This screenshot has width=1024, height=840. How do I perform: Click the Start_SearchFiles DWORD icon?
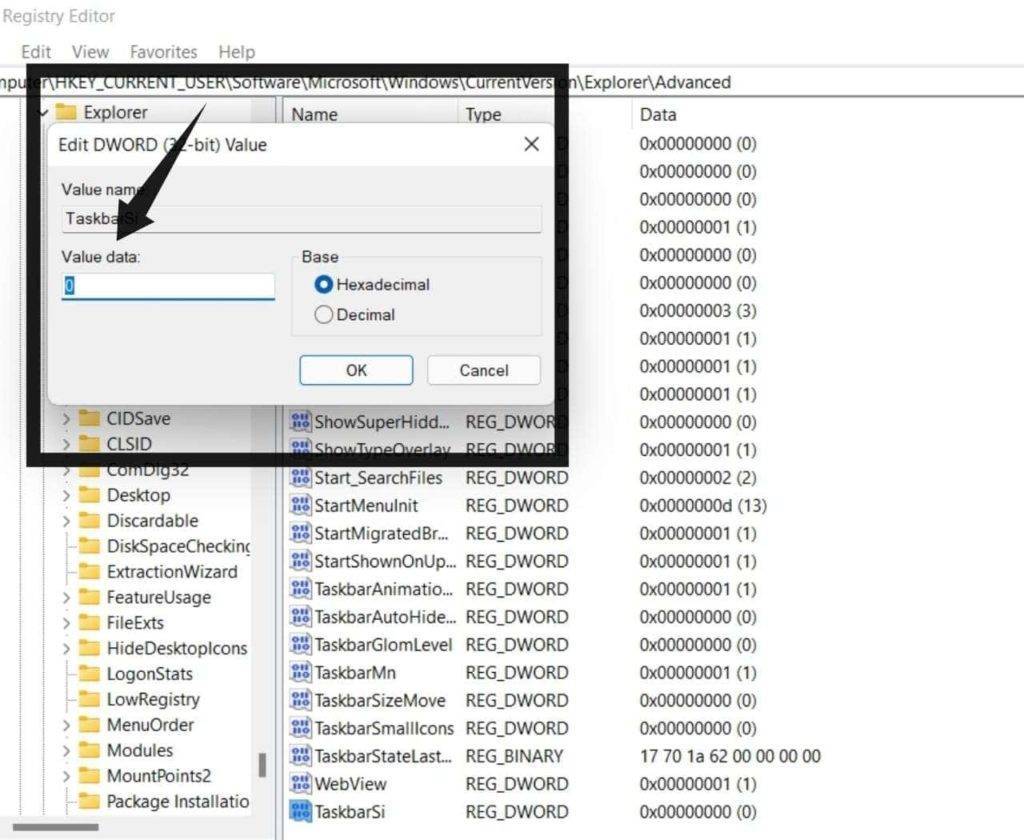(x=299, y=477)
